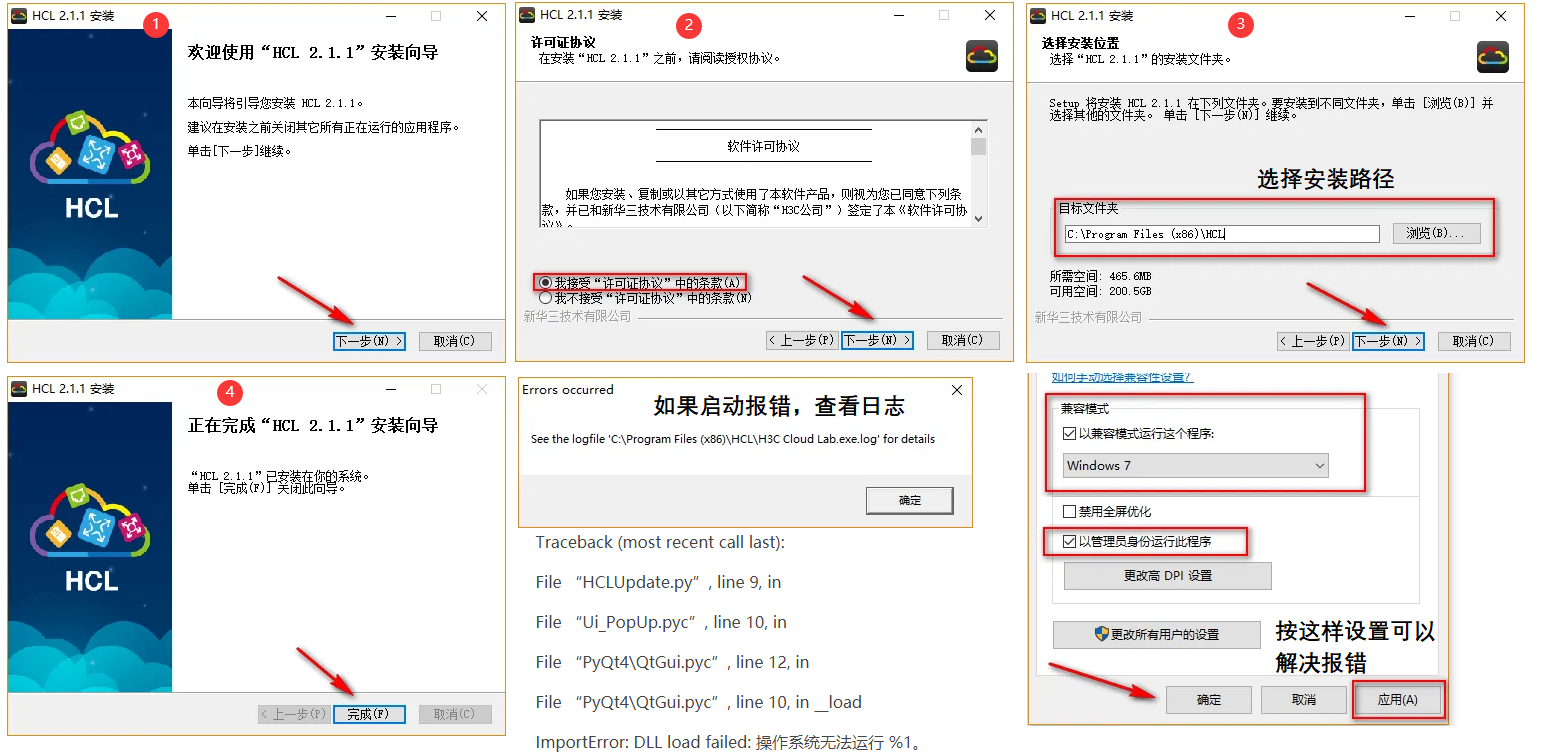Select 我不接受"许可证协议"中的条款 radio option
1563x755 pixels.
pos(545,298)
